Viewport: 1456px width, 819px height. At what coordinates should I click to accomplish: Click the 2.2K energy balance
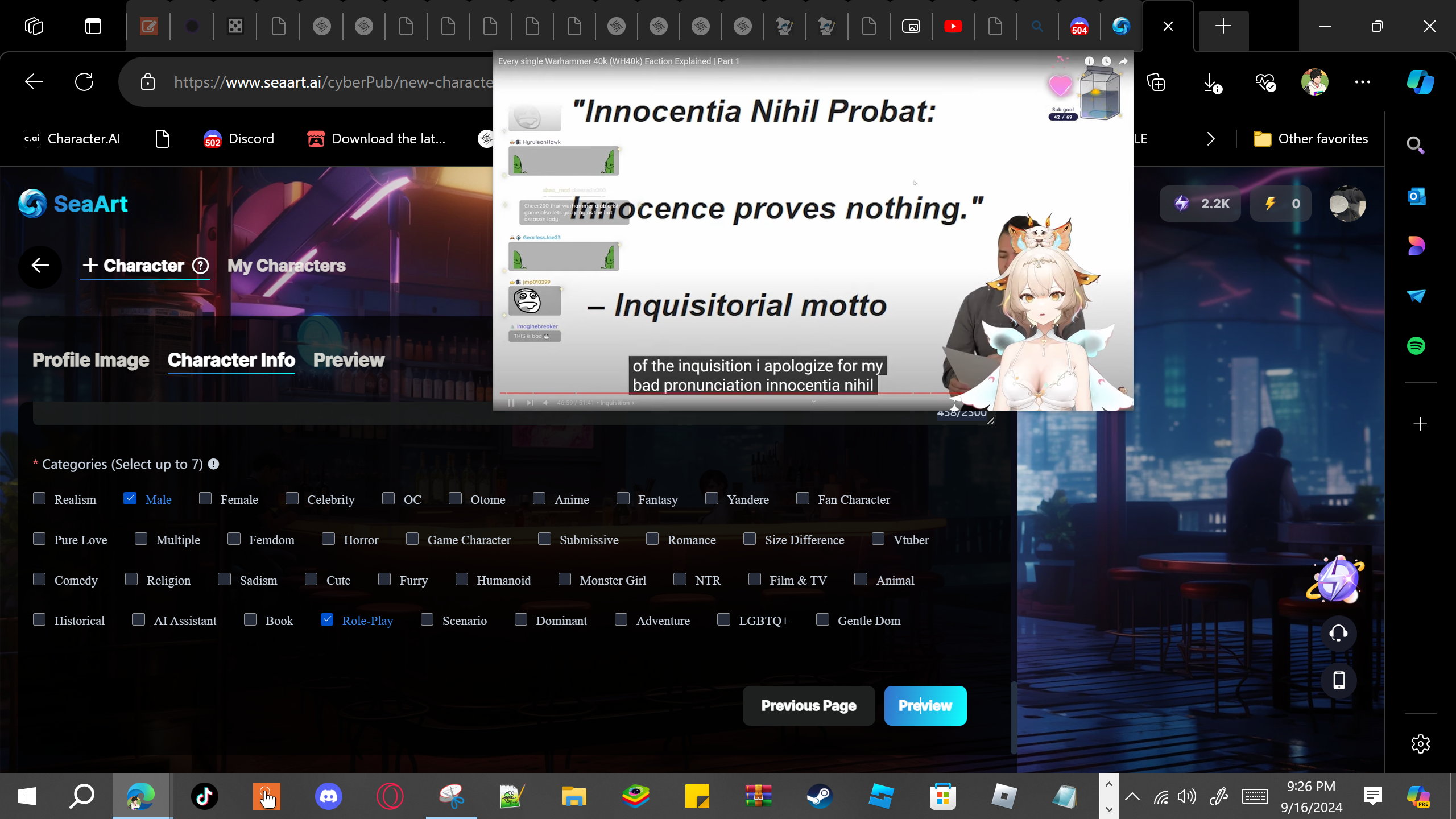(1201, 204)
